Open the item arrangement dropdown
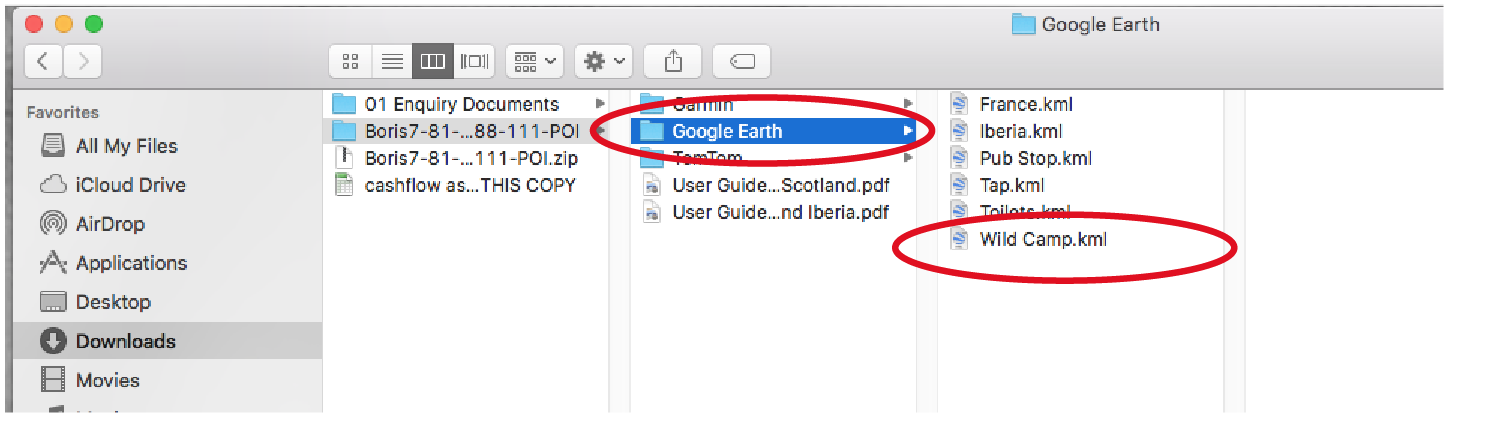The height and width of the screenshot is (440, 1511). click(x=536, y=62)
